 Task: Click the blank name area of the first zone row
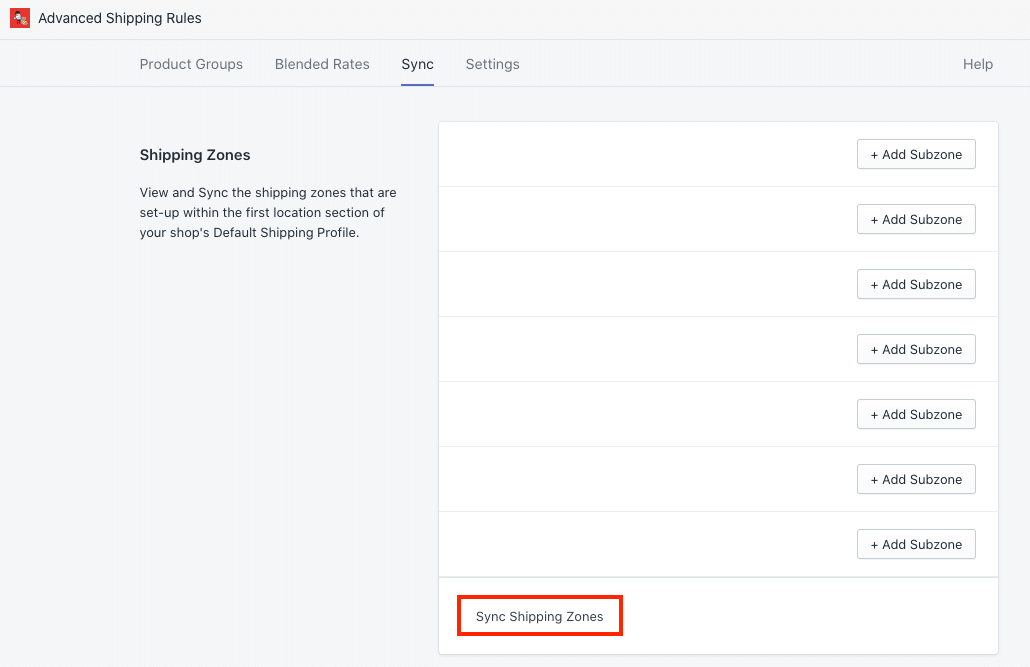coord(640,154)
